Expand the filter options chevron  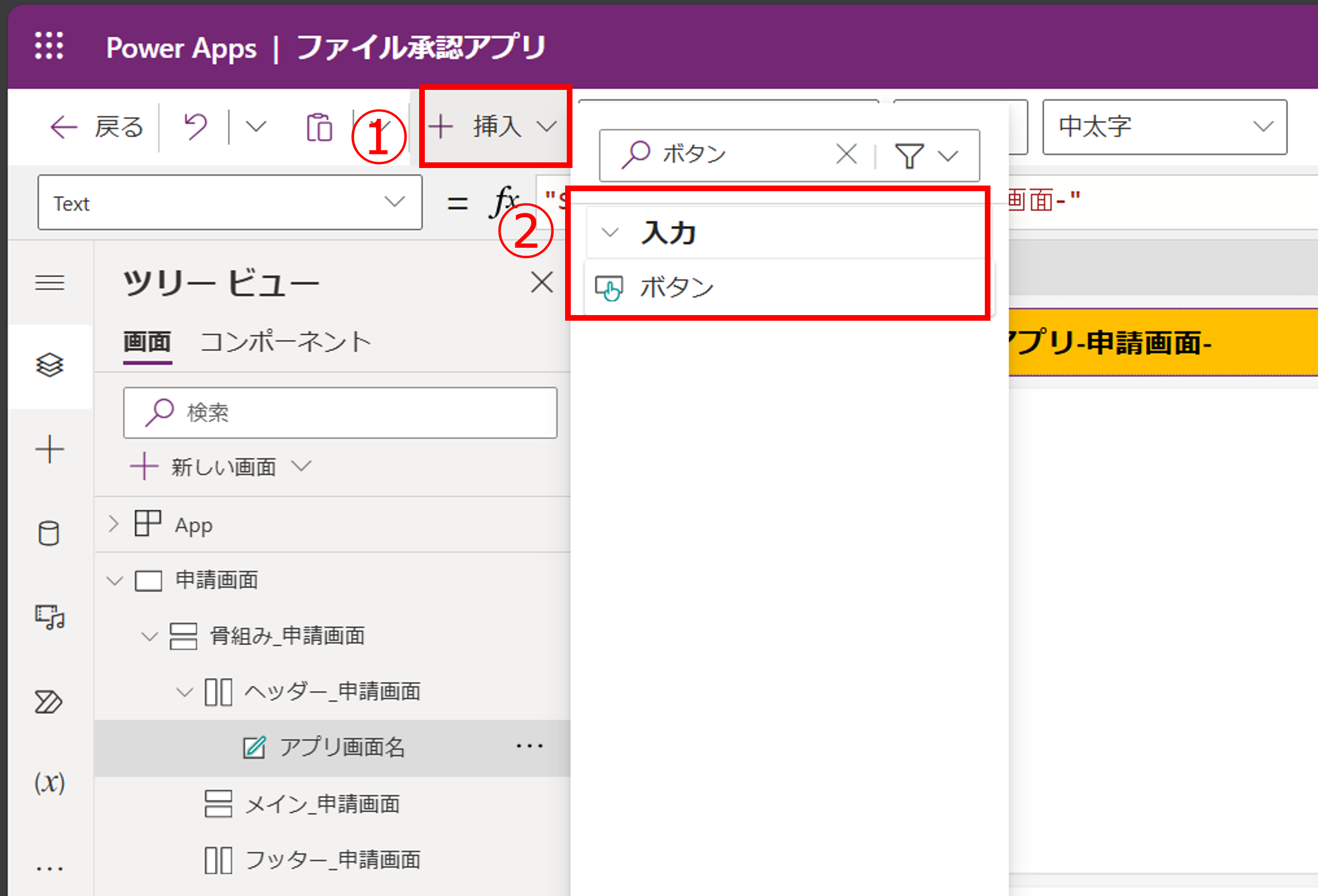click(948, 156)
